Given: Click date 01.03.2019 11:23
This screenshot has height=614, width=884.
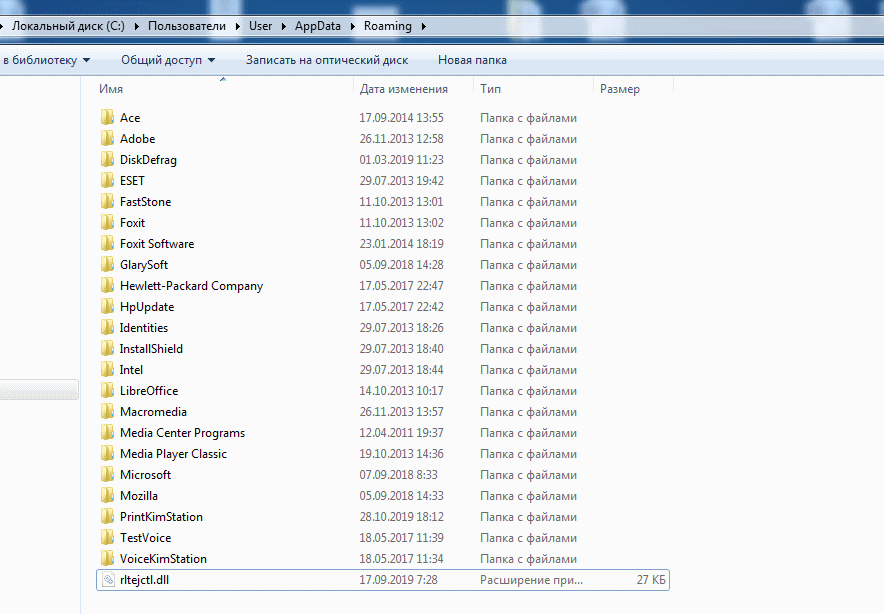Looking at the screenshot, I should [x=401, y=160].
